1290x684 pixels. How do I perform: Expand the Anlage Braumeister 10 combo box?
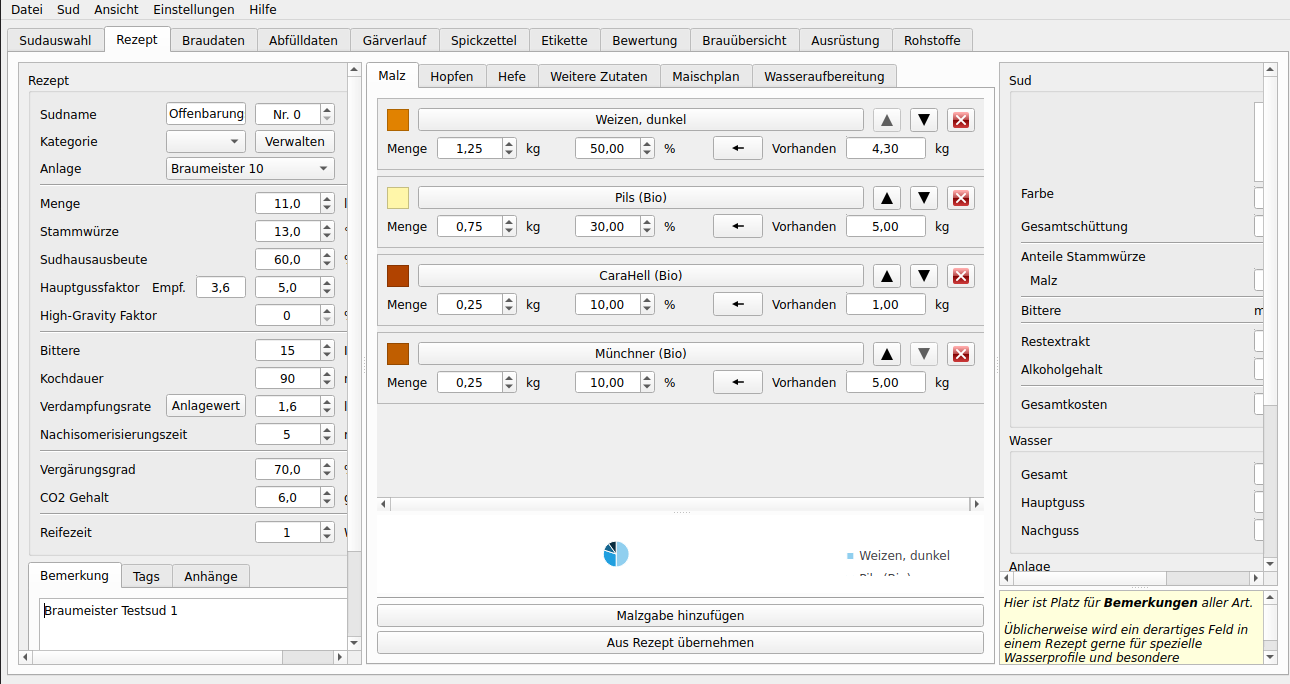coord(250,169)
